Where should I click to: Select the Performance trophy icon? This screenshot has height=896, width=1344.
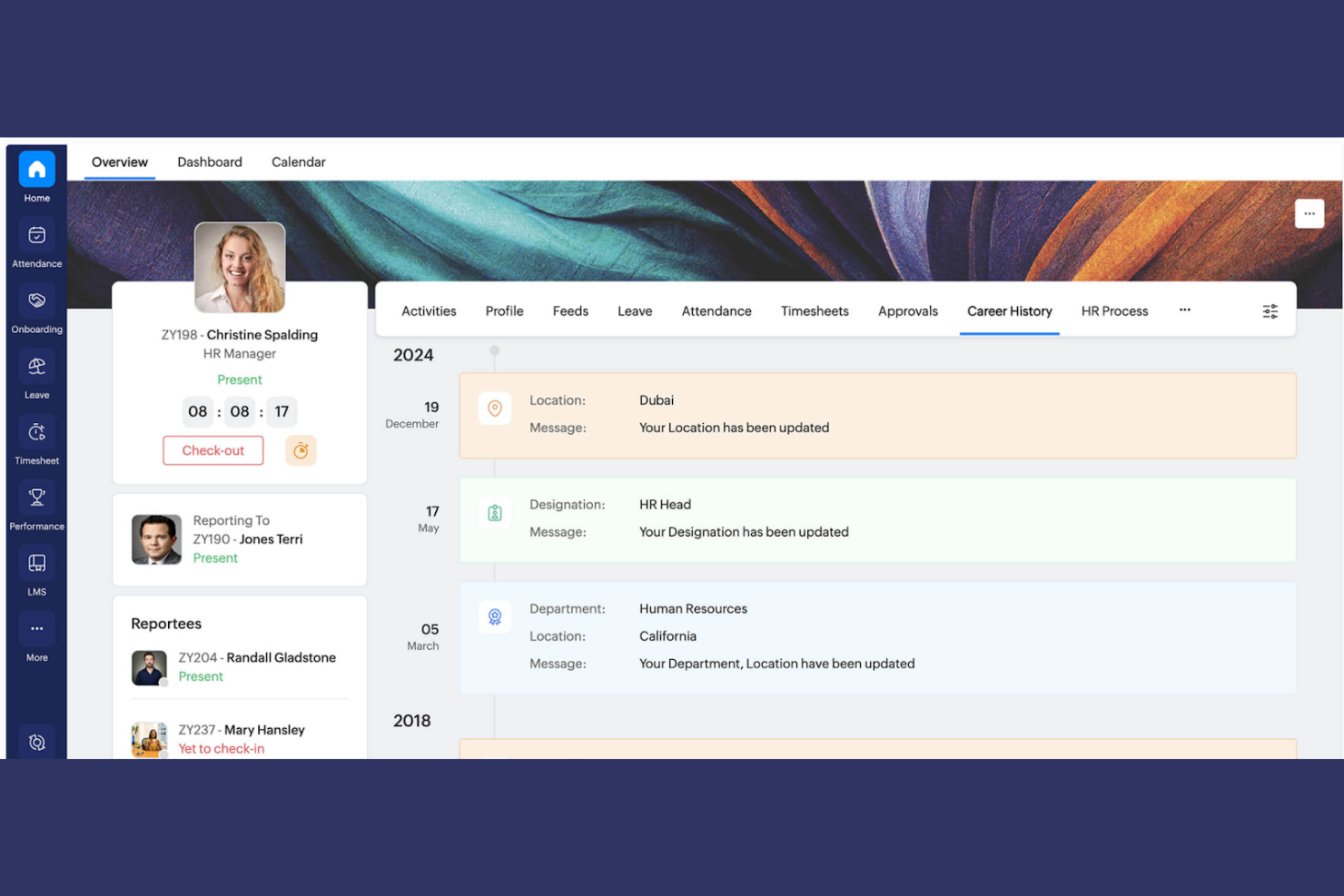click(x=36, y=497)
